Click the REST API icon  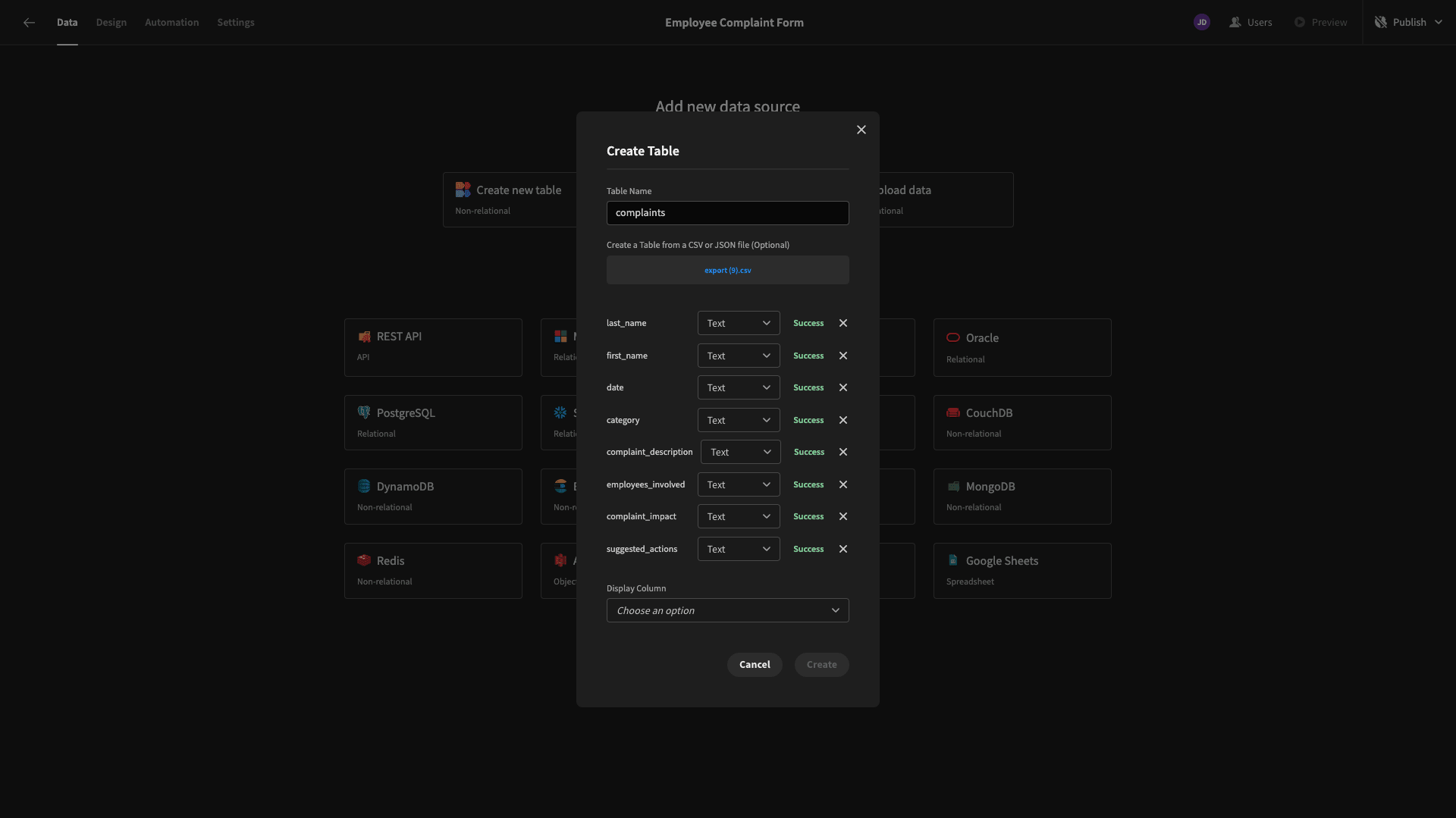tap(365, 337)
